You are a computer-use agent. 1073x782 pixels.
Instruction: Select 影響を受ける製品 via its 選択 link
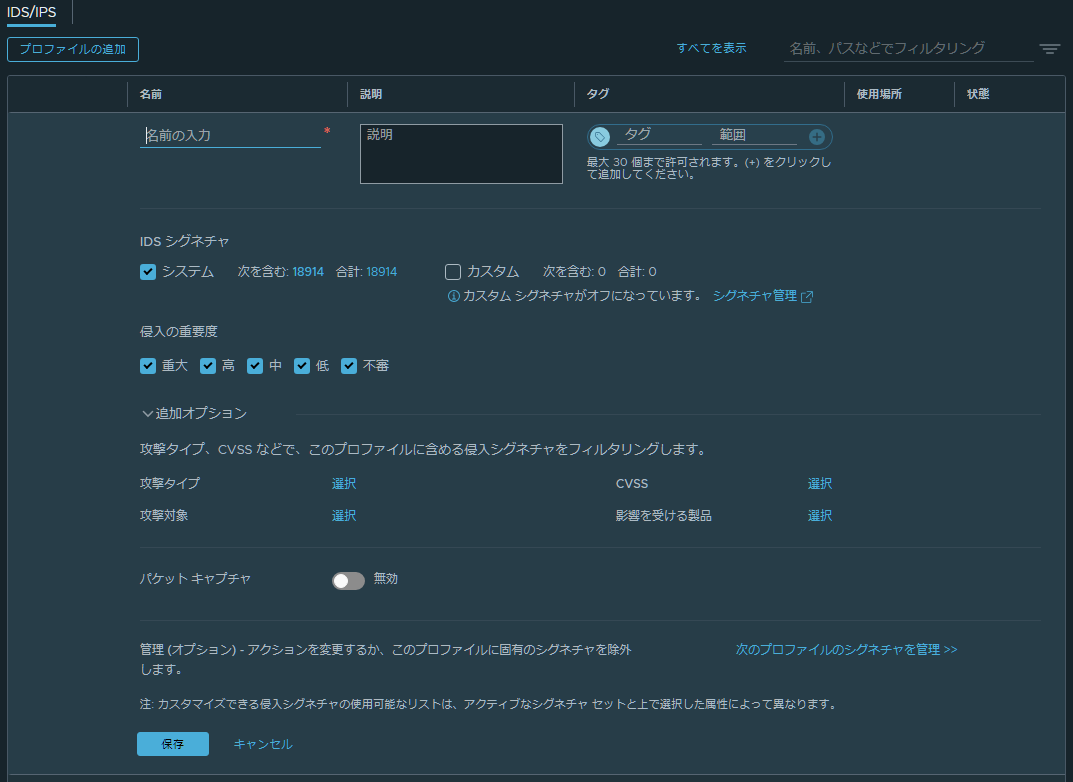coord(820,515)
